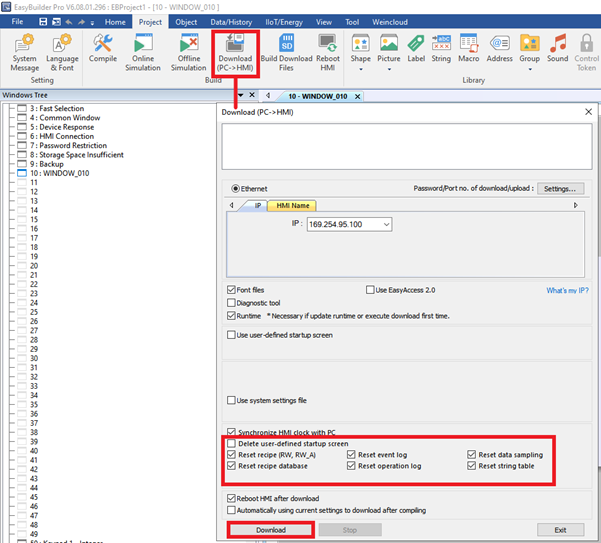Expand the Shape dropdown arrow
Viewport: 601px width, 543px height.
tap(360, 70)
